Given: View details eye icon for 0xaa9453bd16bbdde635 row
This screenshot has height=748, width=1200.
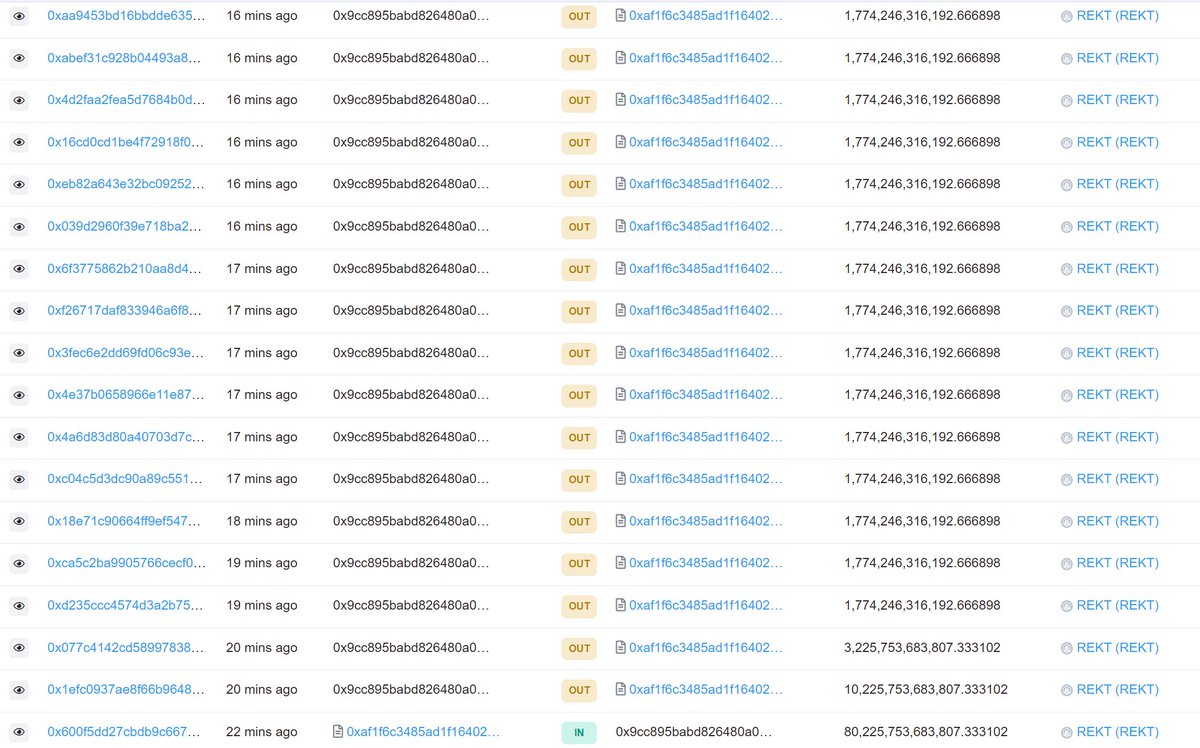Looking at the screenshot, I should pyautogui.click(x=19, y=16).
